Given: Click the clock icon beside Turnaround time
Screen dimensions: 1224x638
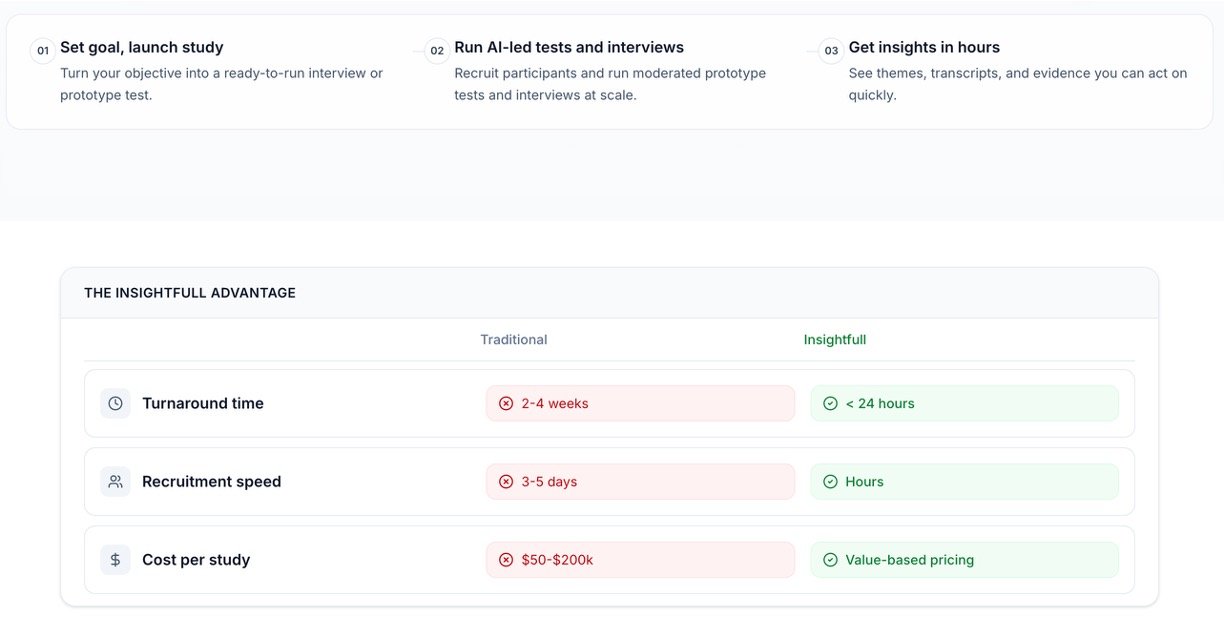Looking at the screenshot, I should click(x=115, y=403).
